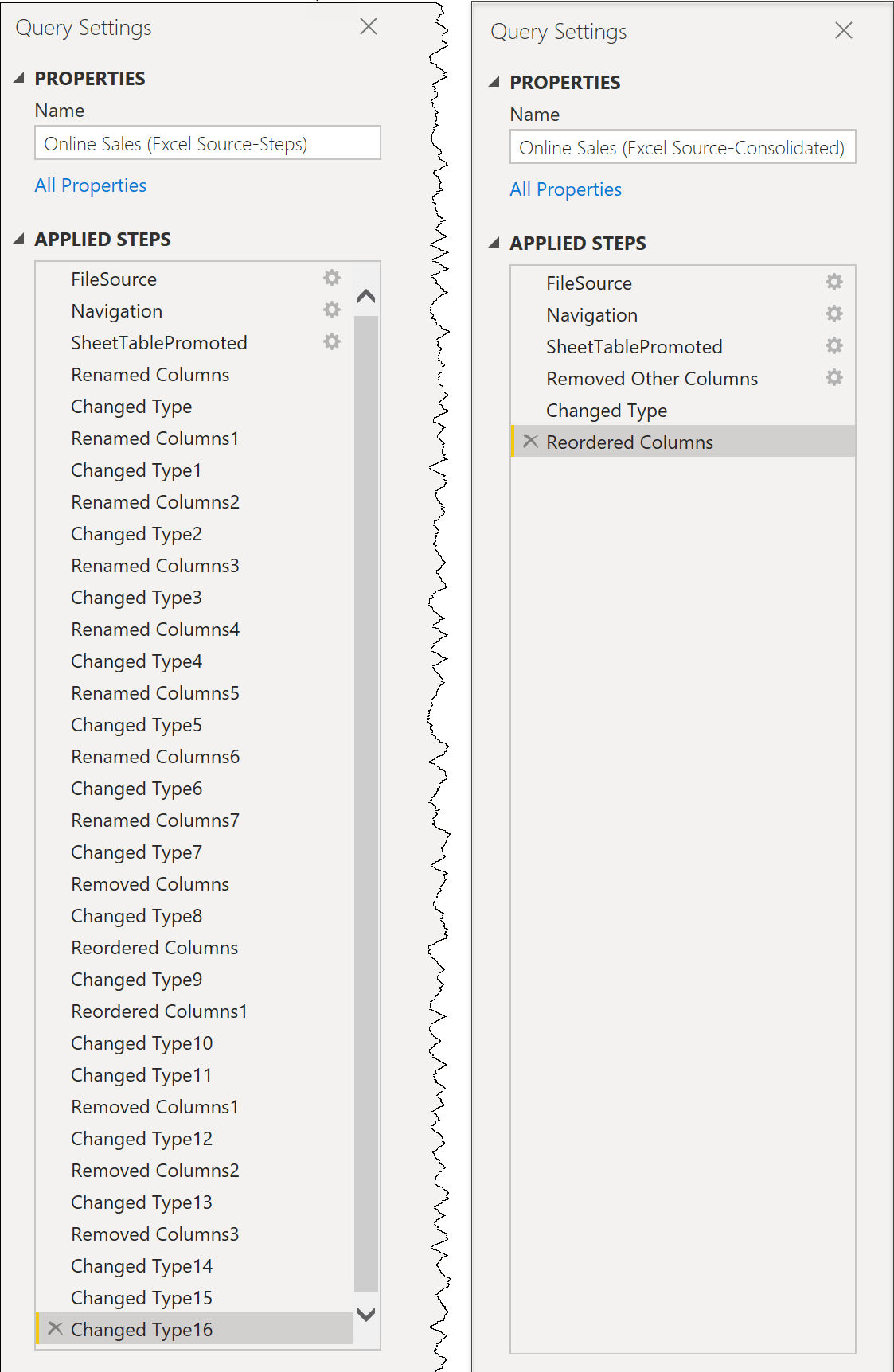Select 'Changed Type' step in Steps panel
This screenshot has height=1372, width=894.
pyautogui.click(x=193, y=407)
